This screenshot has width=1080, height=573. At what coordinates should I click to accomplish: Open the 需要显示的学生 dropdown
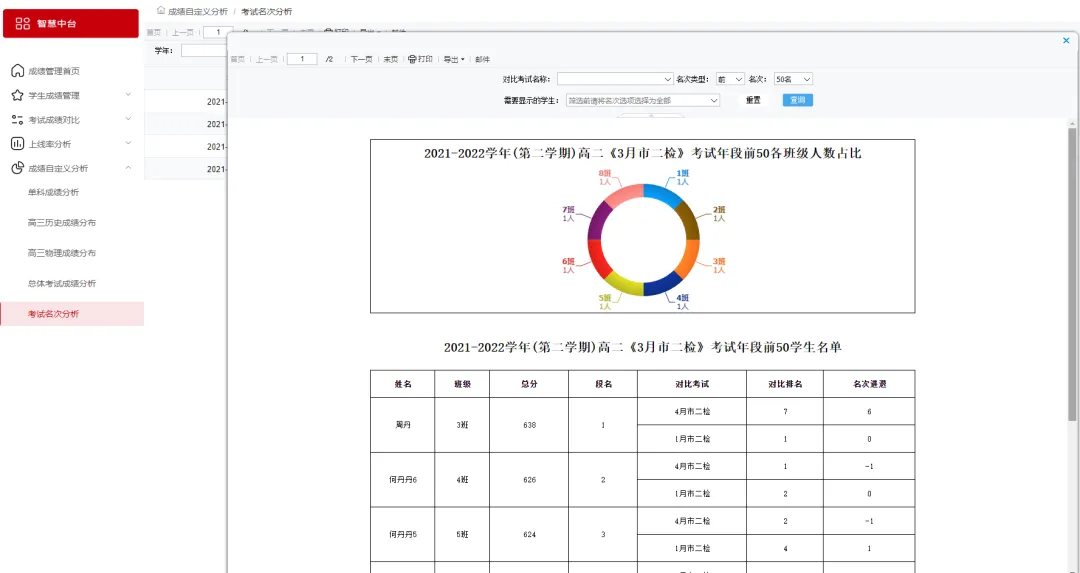[x=643, y=100]
